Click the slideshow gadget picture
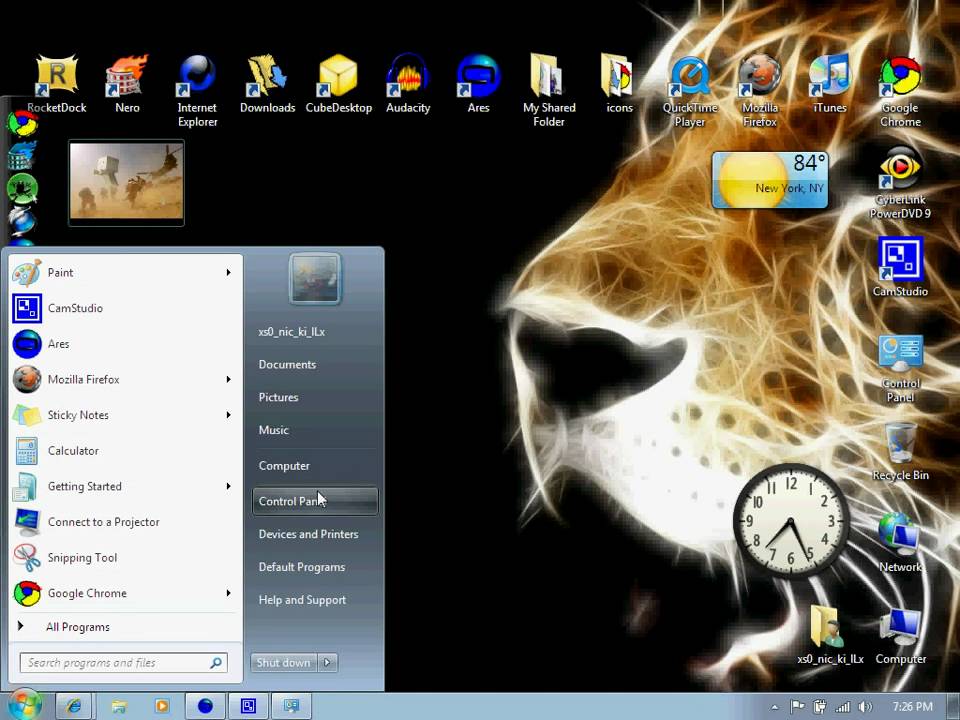The image size is (960, 720). 127,182
